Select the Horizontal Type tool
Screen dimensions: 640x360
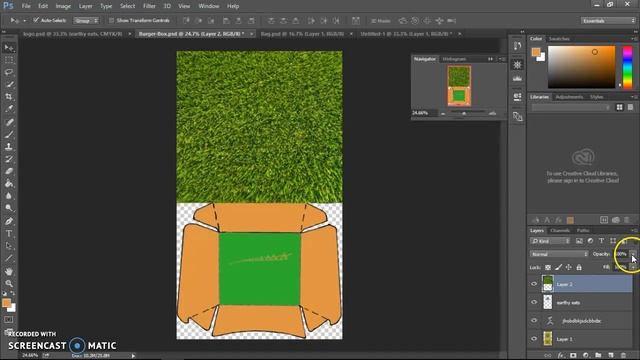tap(9, 234)
